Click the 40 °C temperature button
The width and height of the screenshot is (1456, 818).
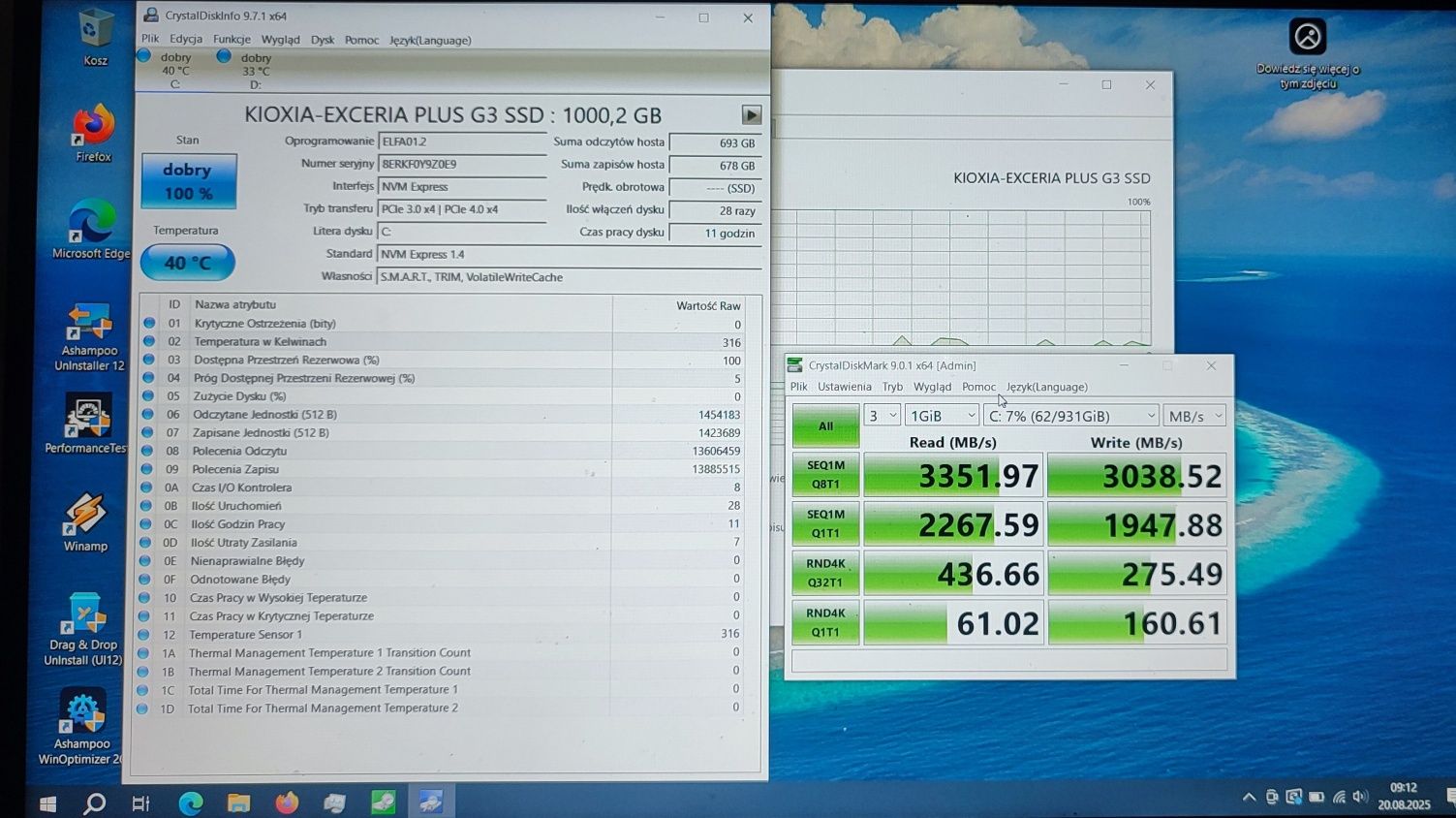[187, 263]
